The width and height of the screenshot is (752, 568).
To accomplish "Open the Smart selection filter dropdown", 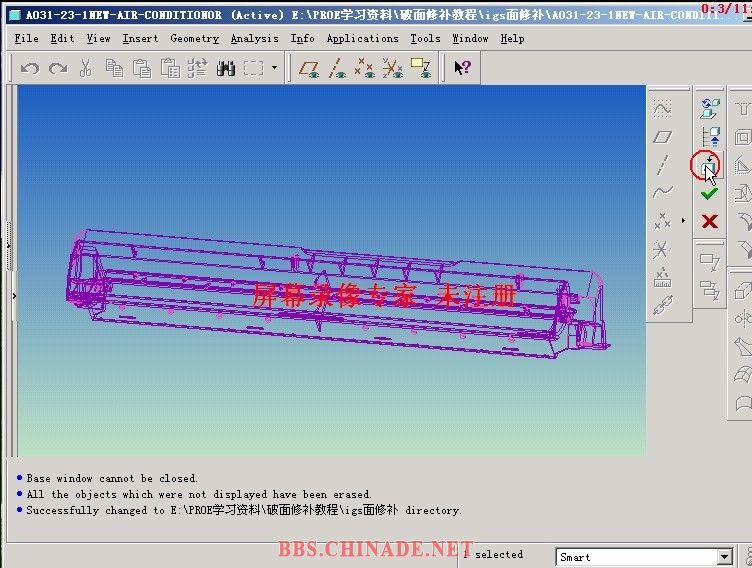I will [x=644, y=557].
